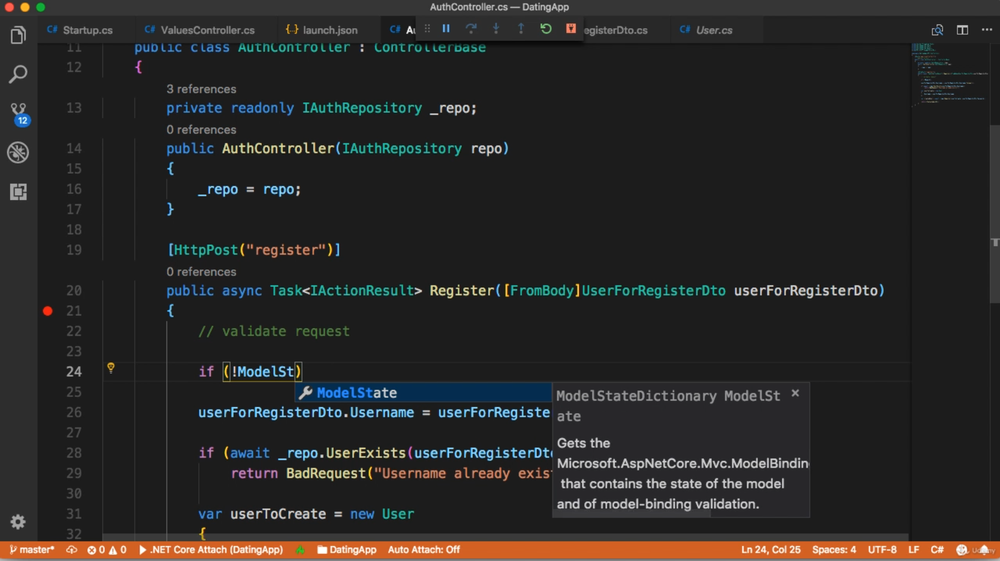
Task: Pause the debugger
Action: [446, 29]
